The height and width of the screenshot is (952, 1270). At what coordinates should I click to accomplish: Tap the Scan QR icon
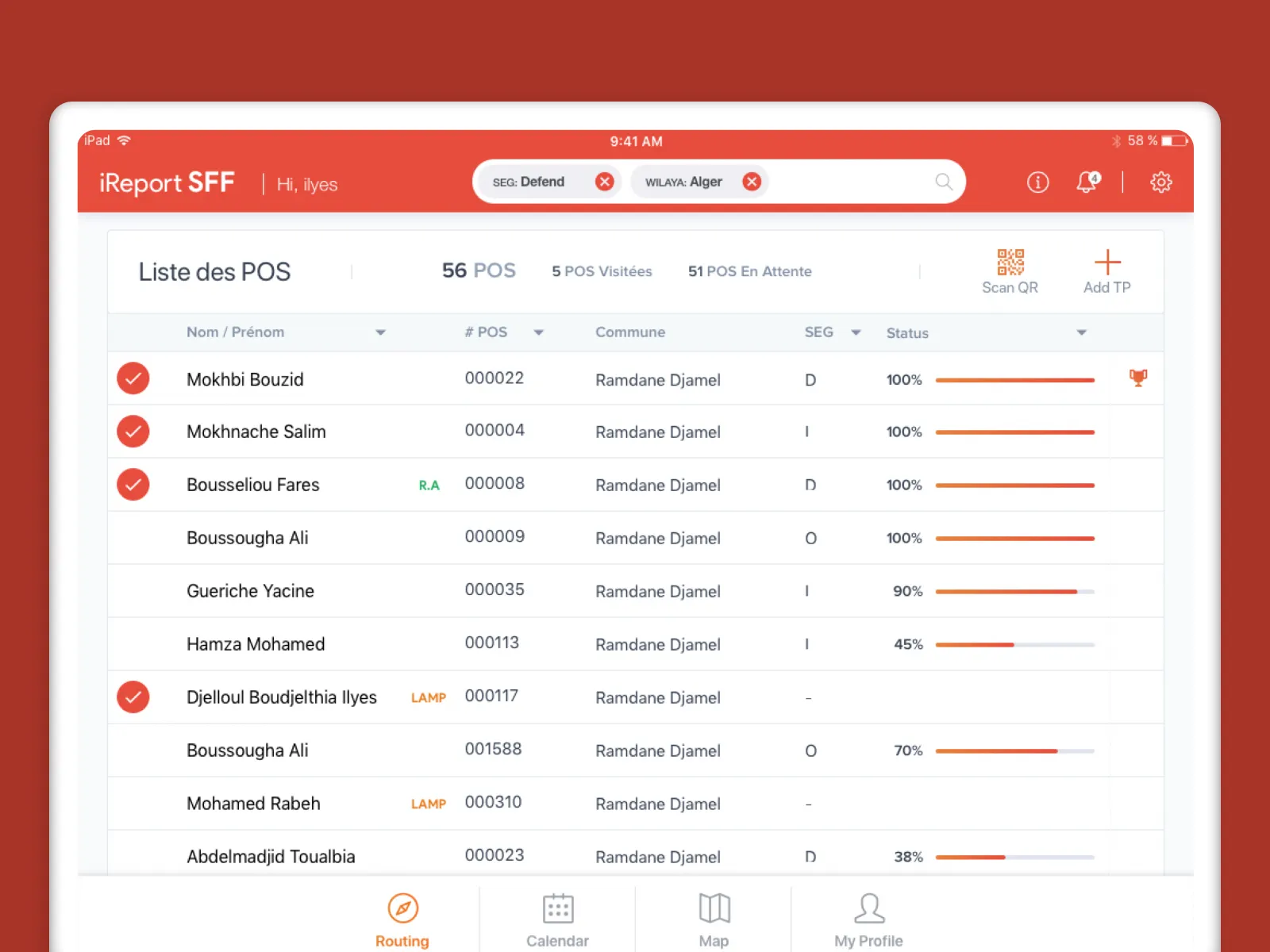[x=1010, y=263]
